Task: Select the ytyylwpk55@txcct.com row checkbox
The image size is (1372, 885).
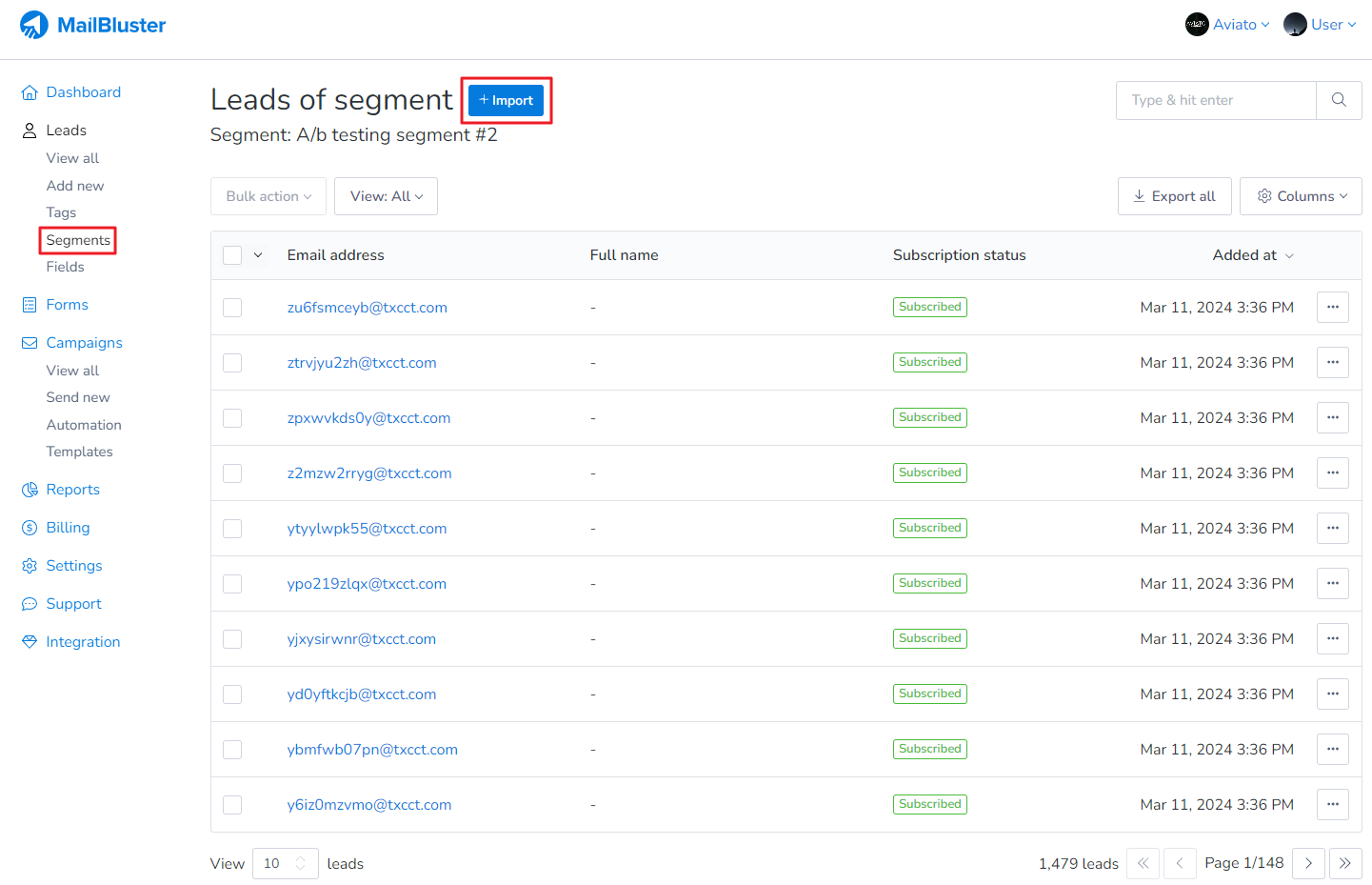Action: [232, 529]
